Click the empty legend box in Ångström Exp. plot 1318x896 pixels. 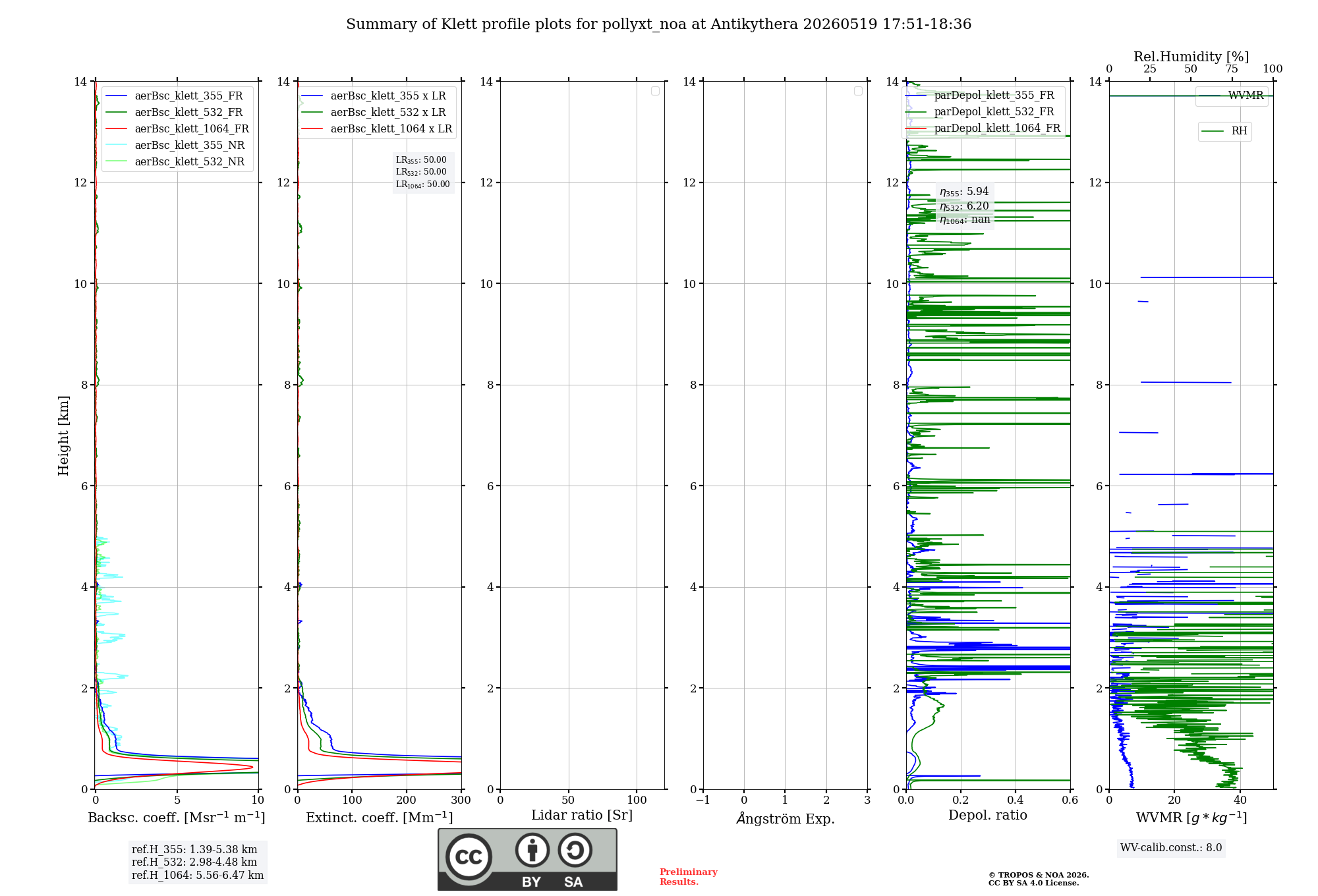[858, 91]
